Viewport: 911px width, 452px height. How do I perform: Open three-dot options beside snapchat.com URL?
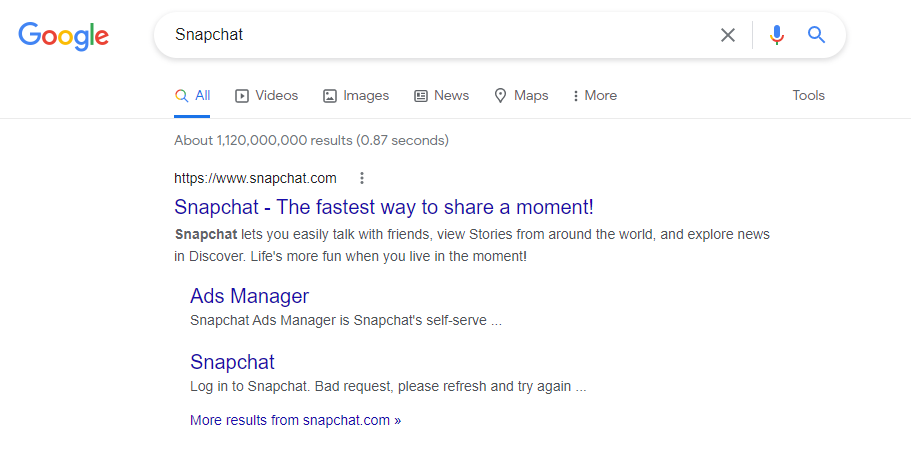coord(362,178)
